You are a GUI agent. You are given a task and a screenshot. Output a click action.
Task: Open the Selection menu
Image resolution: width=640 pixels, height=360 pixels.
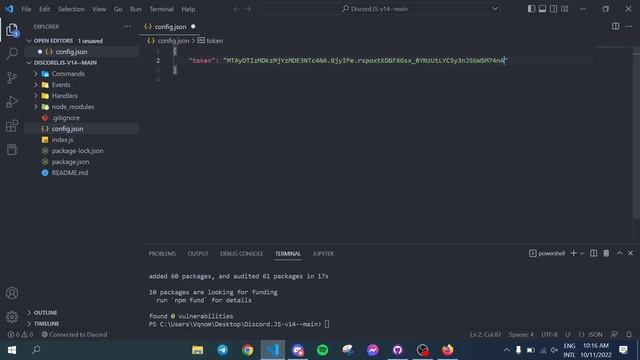click(71, 9)
